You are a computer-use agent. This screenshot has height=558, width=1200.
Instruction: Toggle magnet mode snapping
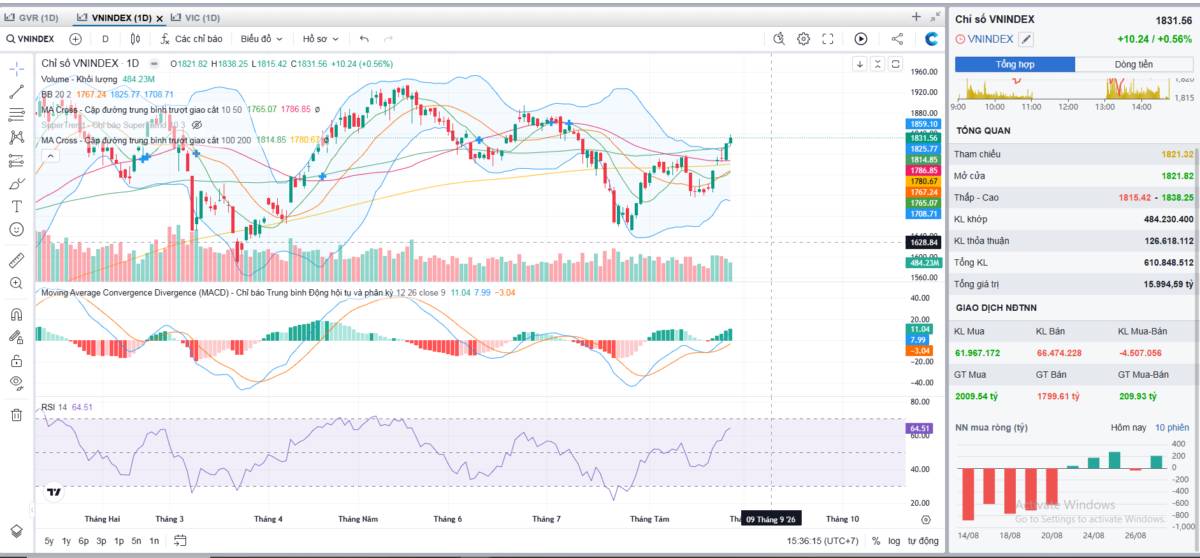(16, 314)
